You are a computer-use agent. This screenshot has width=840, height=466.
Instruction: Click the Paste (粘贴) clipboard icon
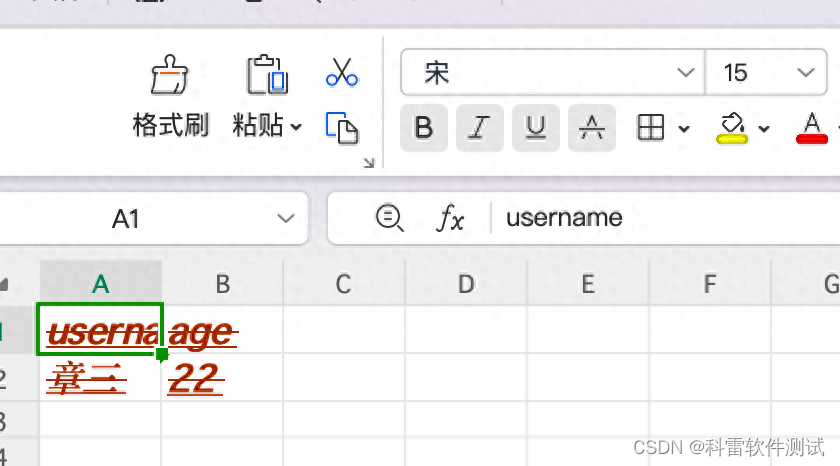coord(267,74)
